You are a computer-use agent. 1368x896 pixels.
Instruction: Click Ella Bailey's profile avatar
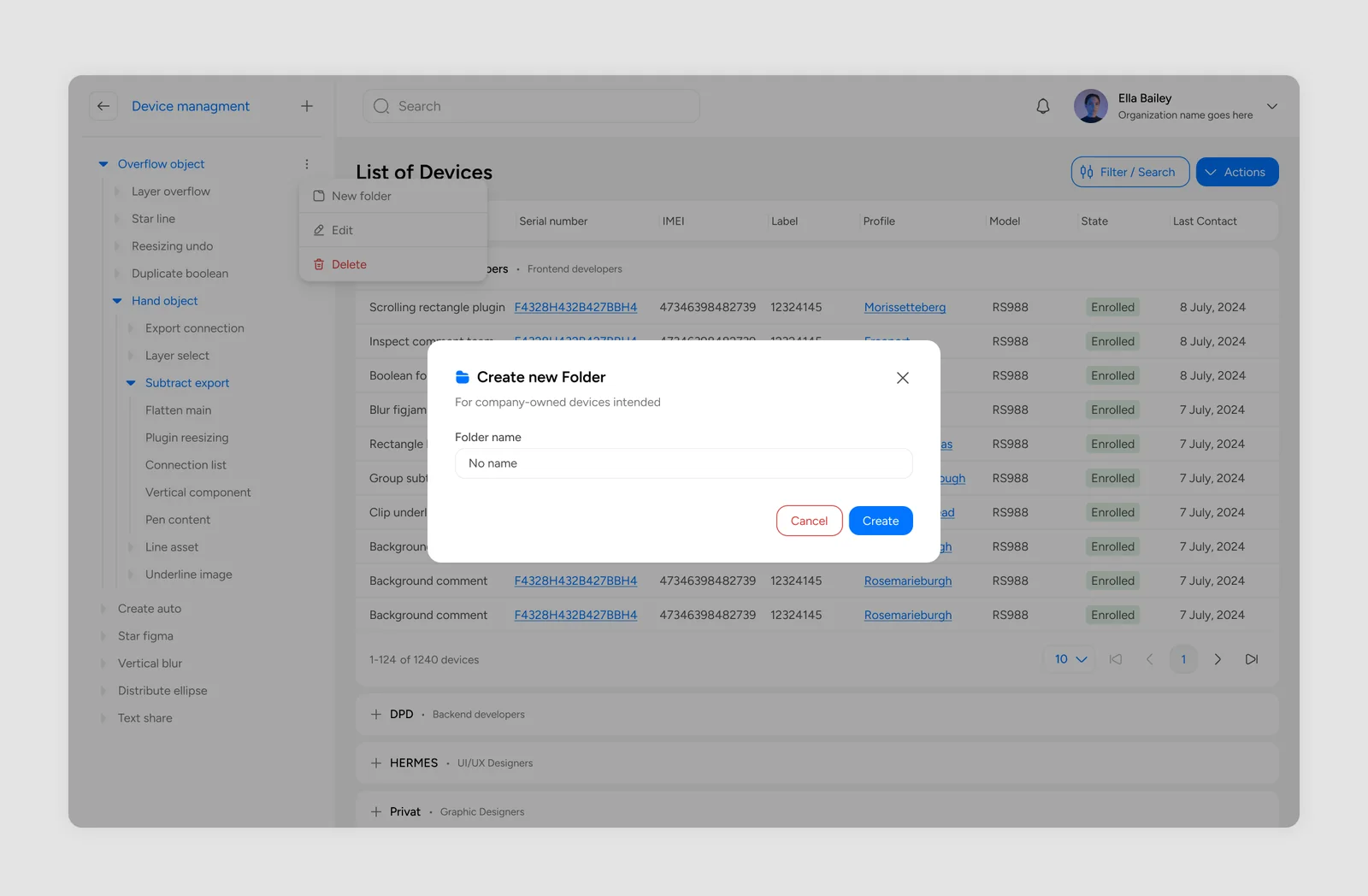pos(1091,106)
